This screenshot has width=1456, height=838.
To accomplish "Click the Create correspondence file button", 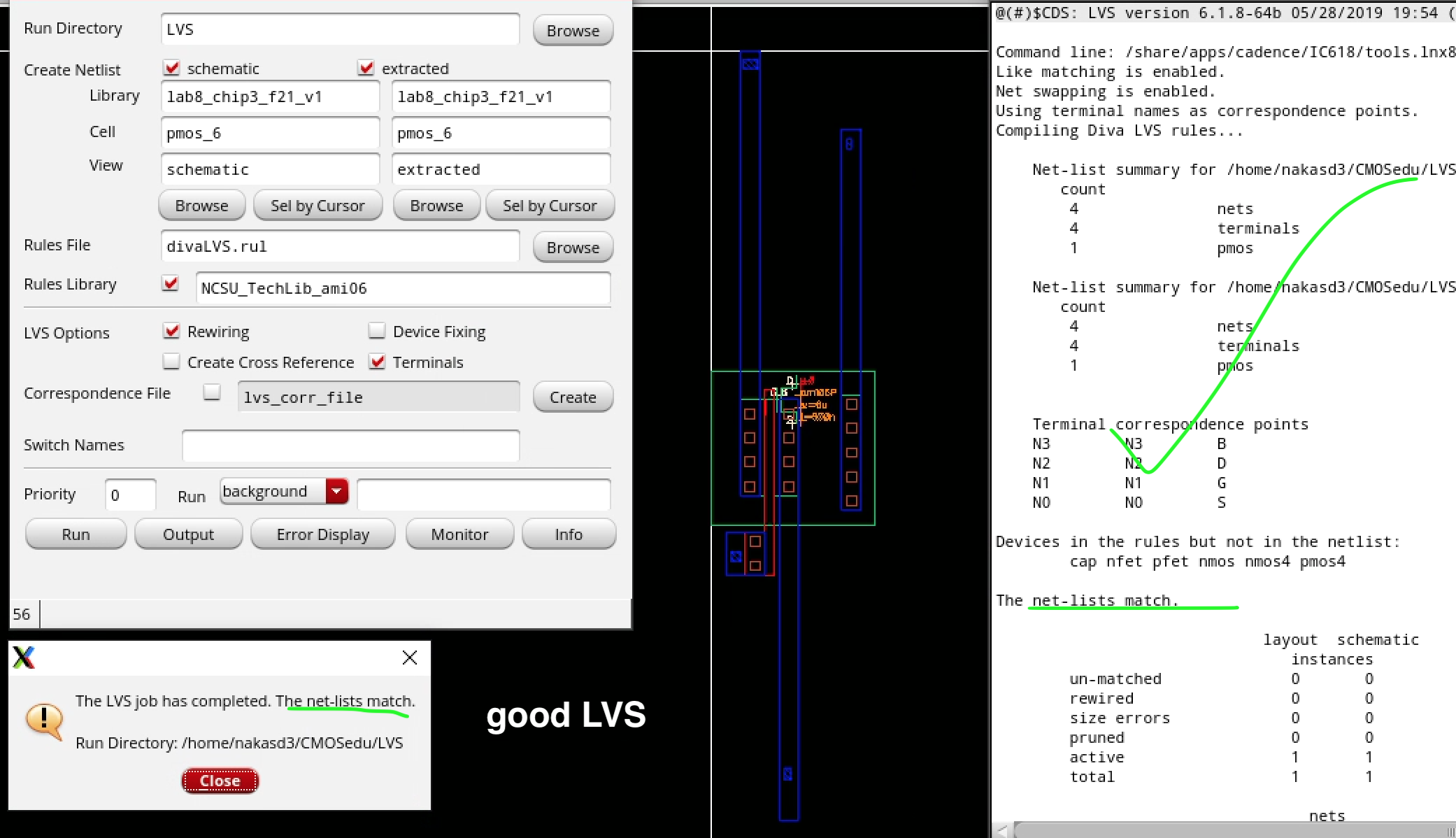I will (x=573, y=397).
